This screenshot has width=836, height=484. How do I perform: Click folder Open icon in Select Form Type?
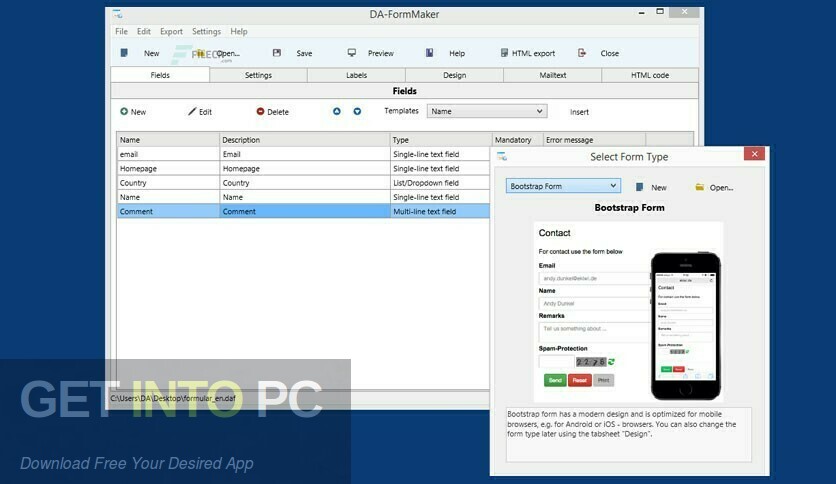[700, 187]
